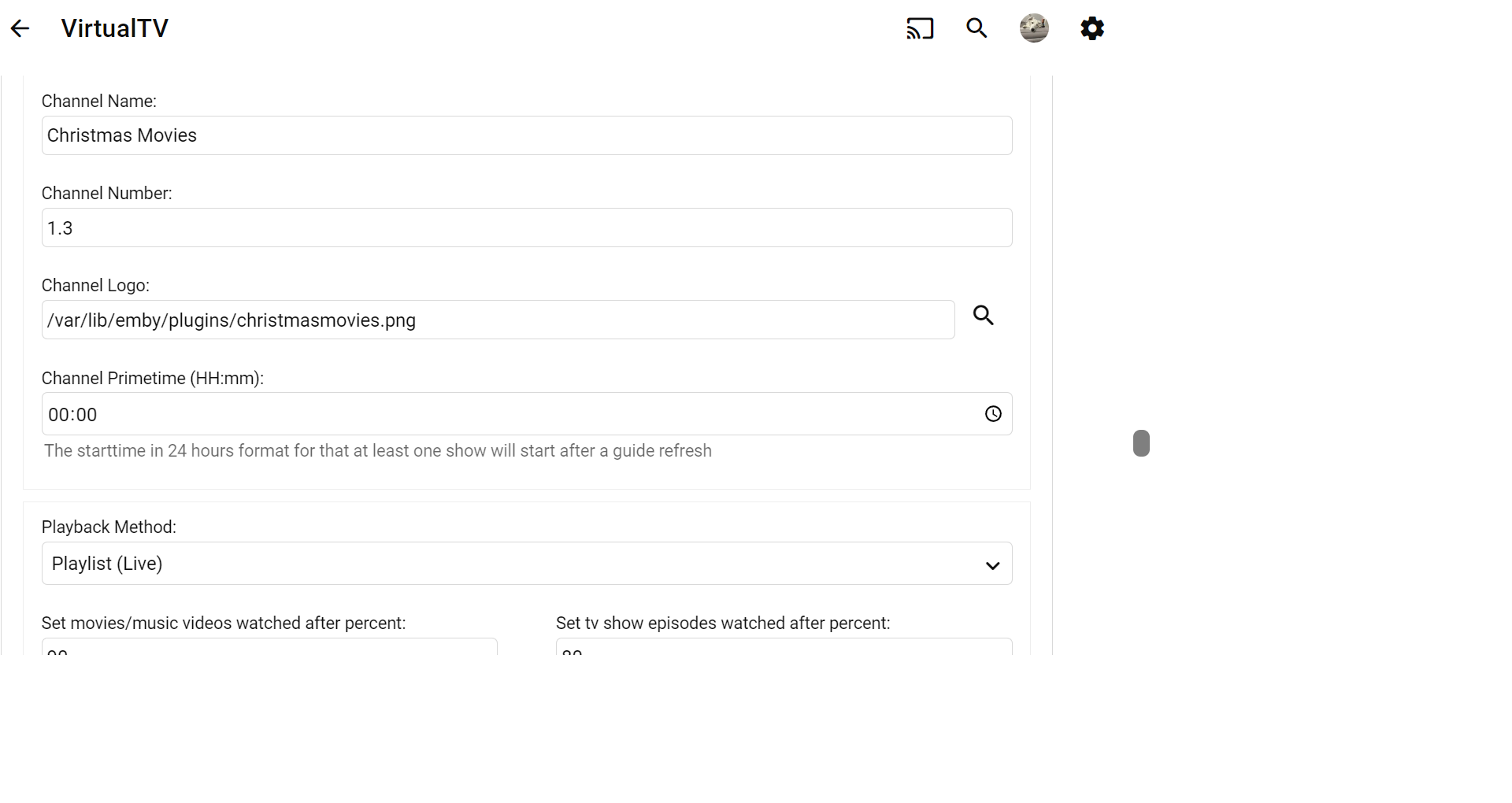Open the Cast to device icon
1512x803 pixels.
click(x=919, y=29)
